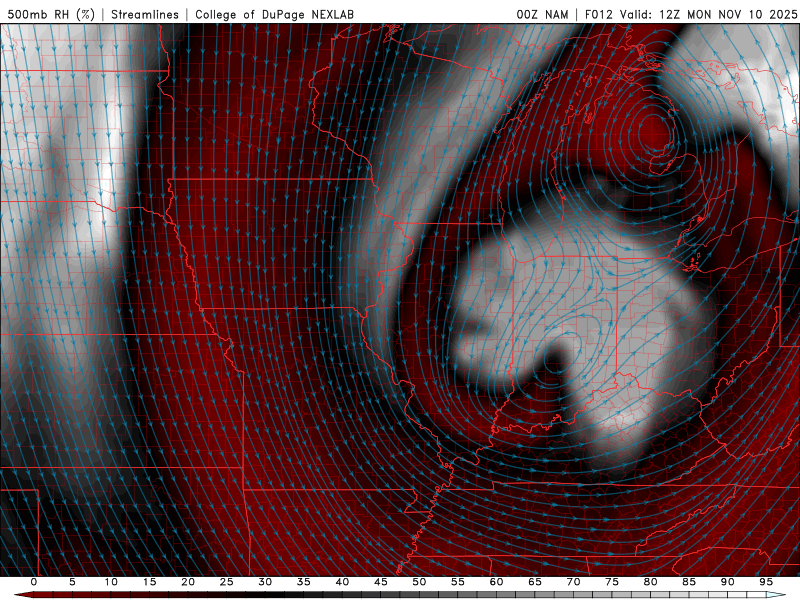Click the colorbar tick label "10"
The height and width of the screenshot is (600, 800).
(x=111, y=582)
